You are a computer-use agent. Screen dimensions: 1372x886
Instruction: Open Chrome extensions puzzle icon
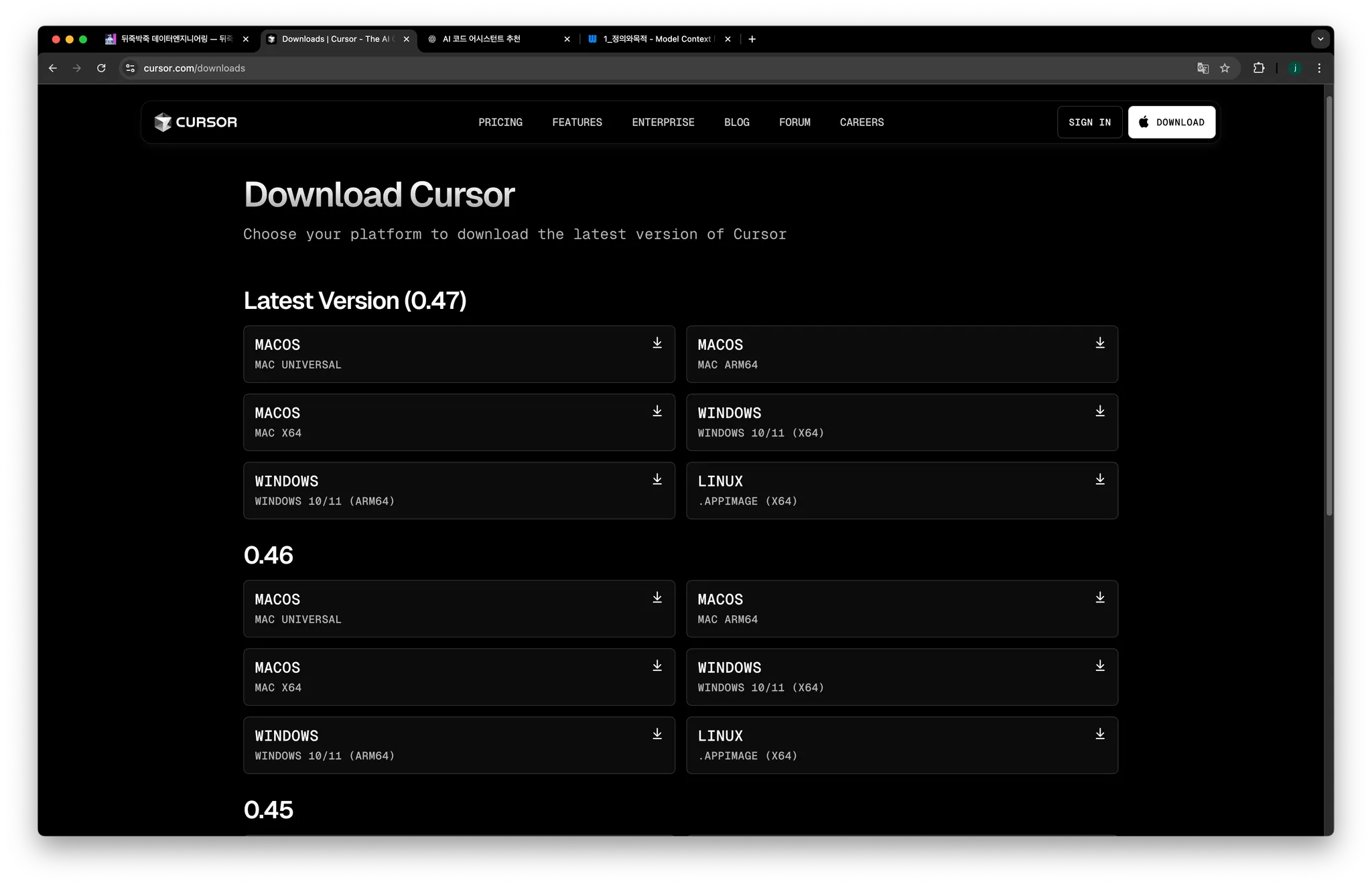[1259, 68]
